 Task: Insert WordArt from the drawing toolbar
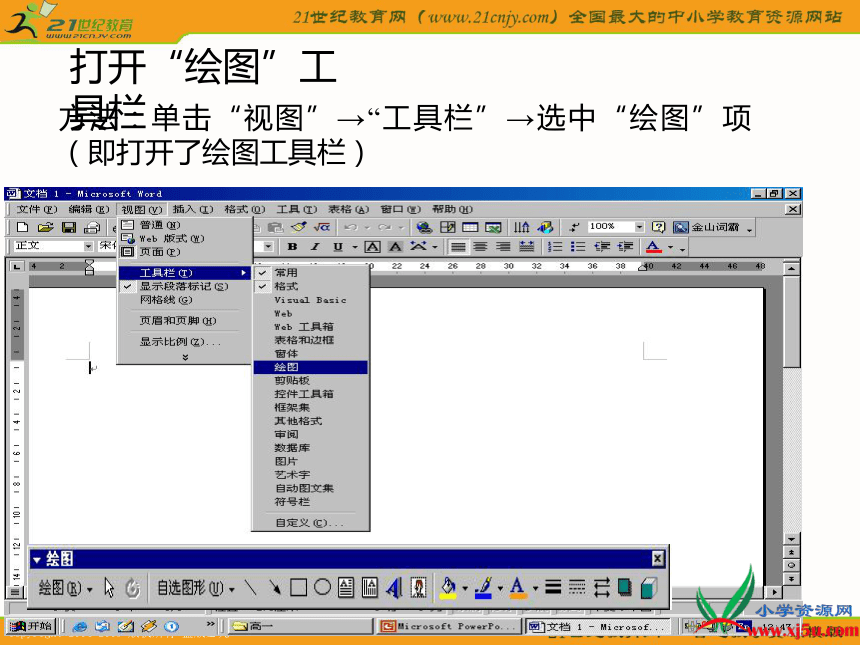click(x=394, y=588)
